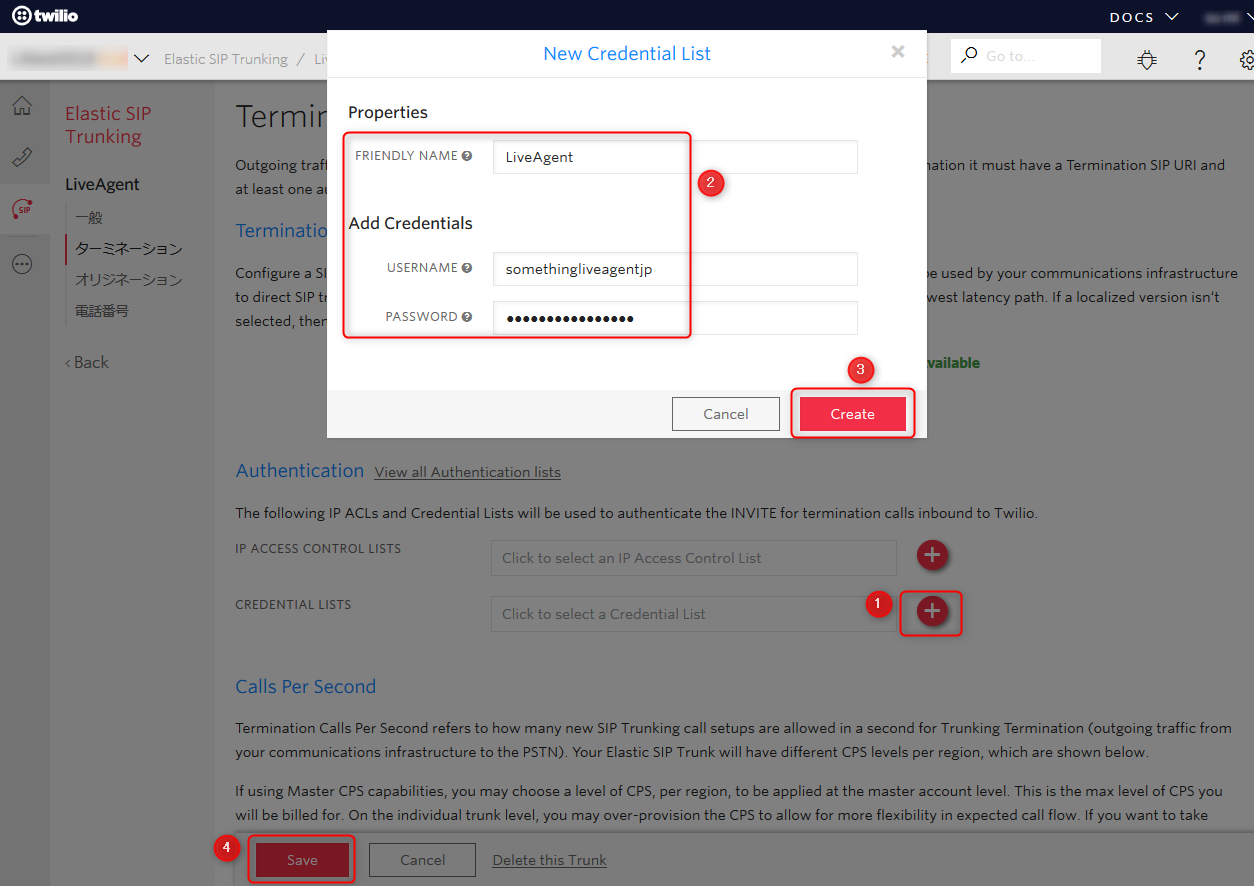Create the new credential list
This screenshot has height=886, width=1254.
(x=852, y=414)
